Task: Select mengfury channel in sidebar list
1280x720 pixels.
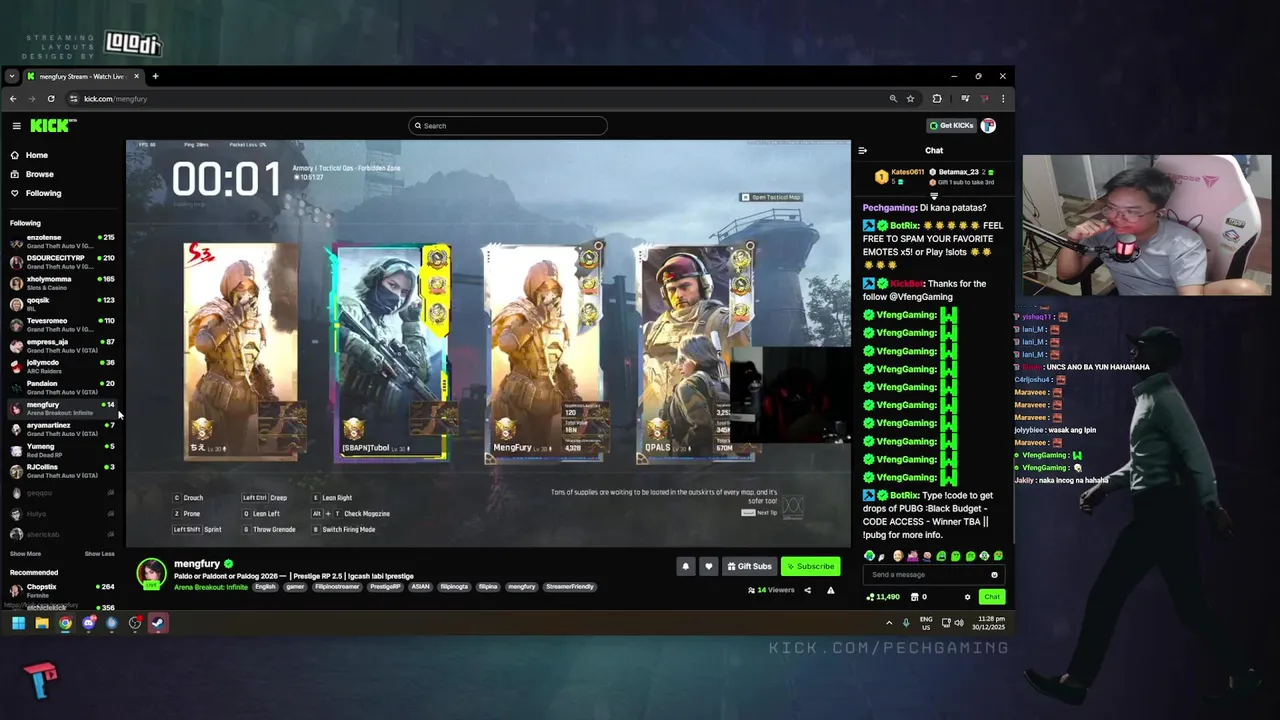Action: tap(62, 408)
